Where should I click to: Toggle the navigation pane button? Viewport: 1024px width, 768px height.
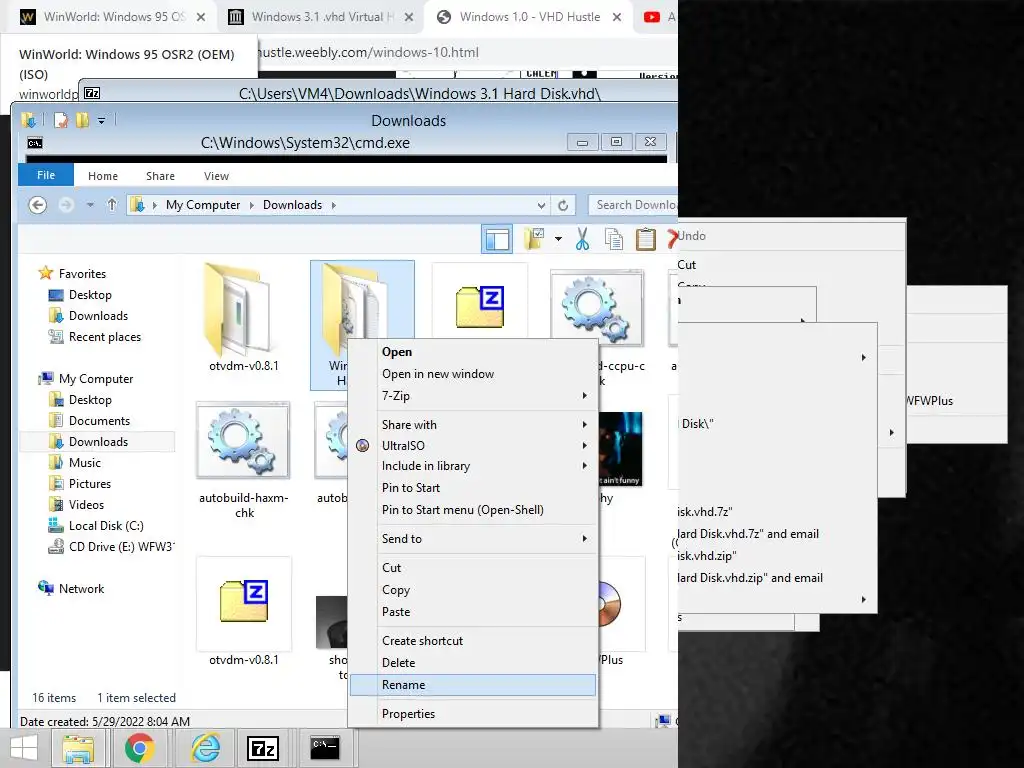click(x=497, y=239)
